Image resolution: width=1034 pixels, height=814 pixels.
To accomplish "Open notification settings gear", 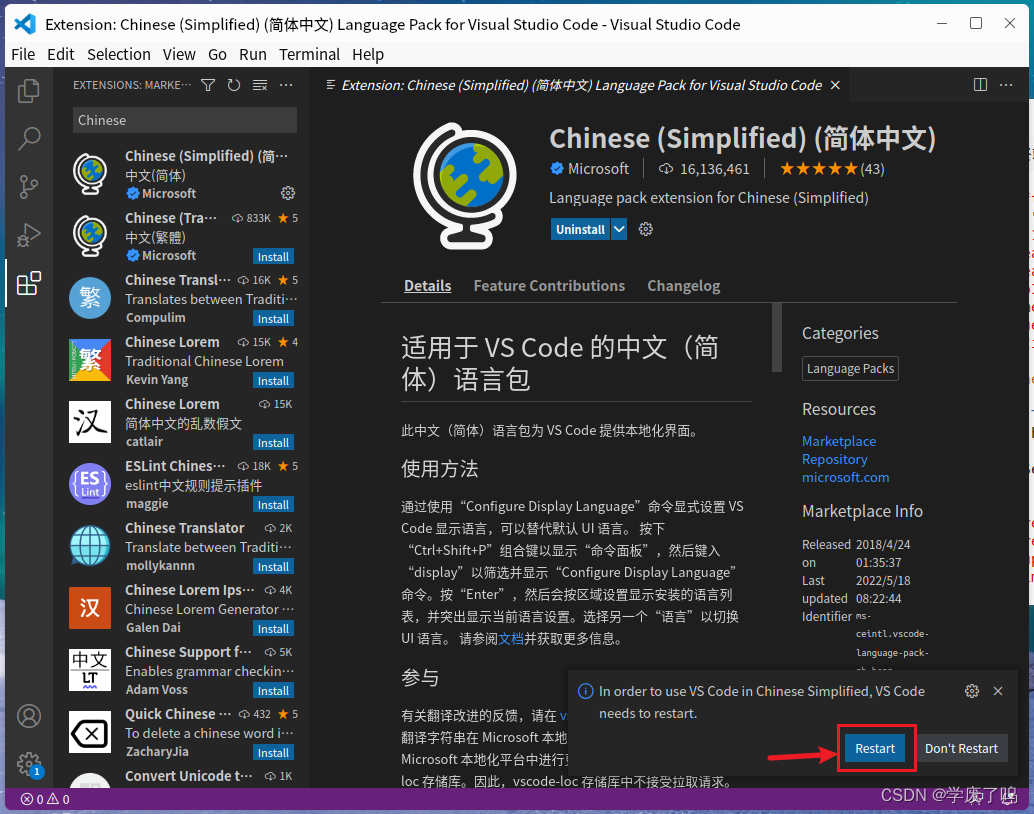I will pos(972,691).
